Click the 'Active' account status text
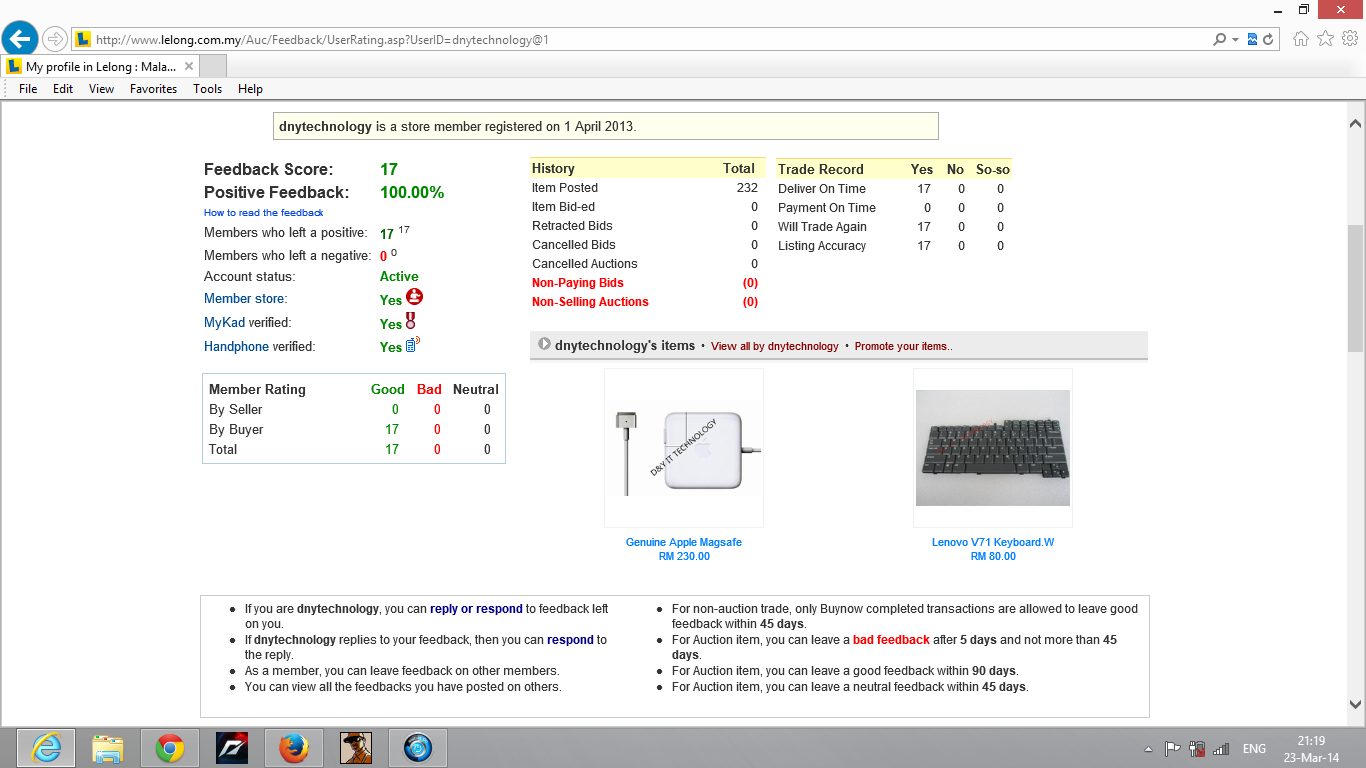Screen dimensions: 1366x768 coord(399,277)
